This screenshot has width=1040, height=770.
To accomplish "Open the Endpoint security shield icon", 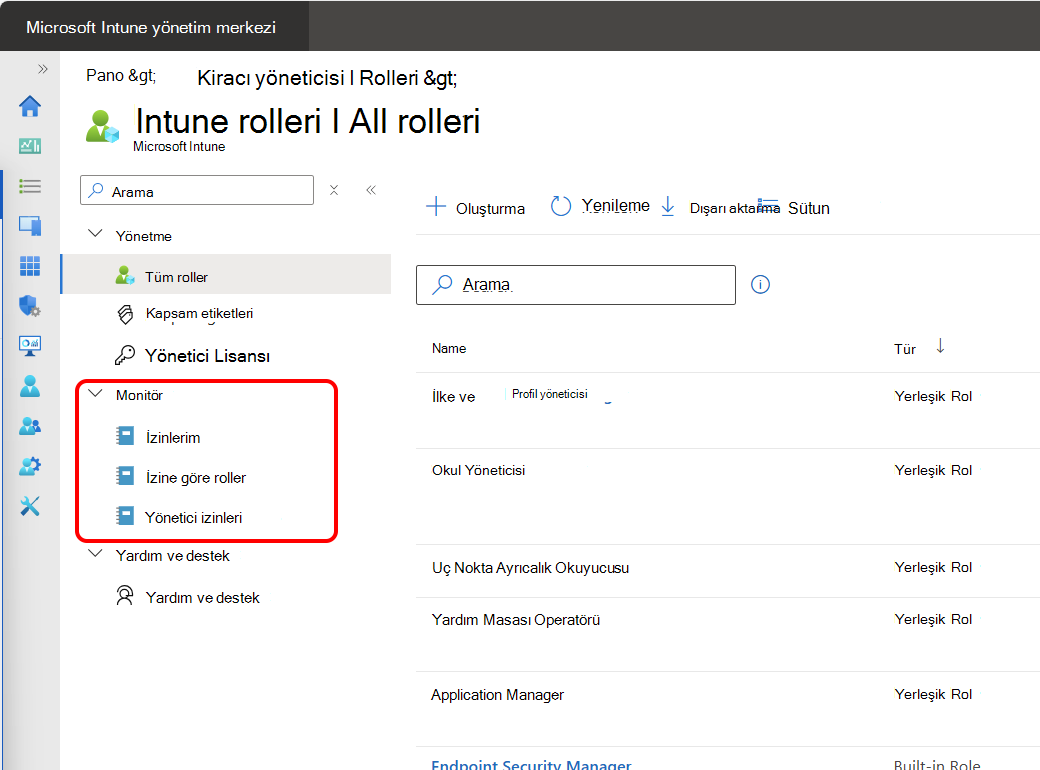I will pyautogui.click(x=30, y=306).
